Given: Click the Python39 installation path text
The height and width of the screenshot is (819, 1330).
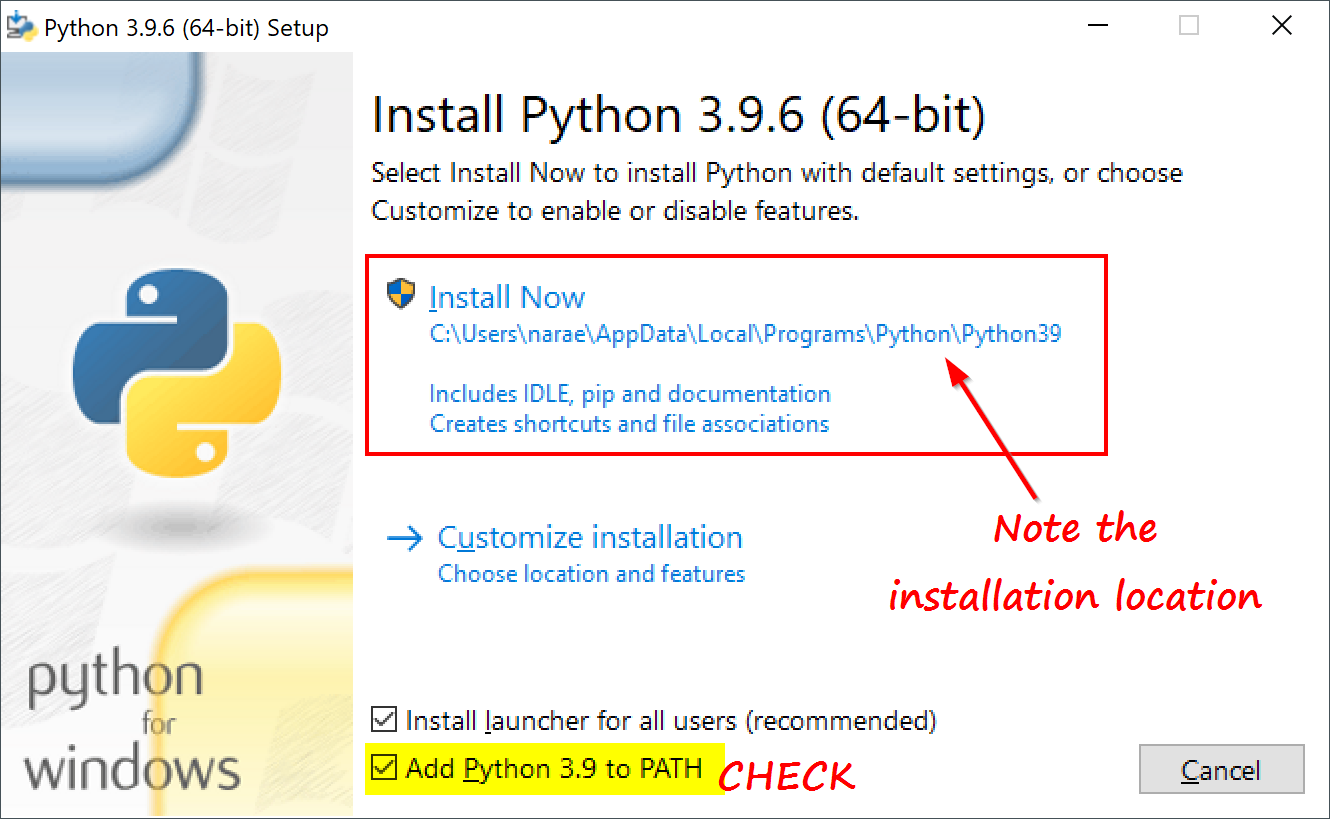Looking at the screenshot, I should click(x=745, y=334).
